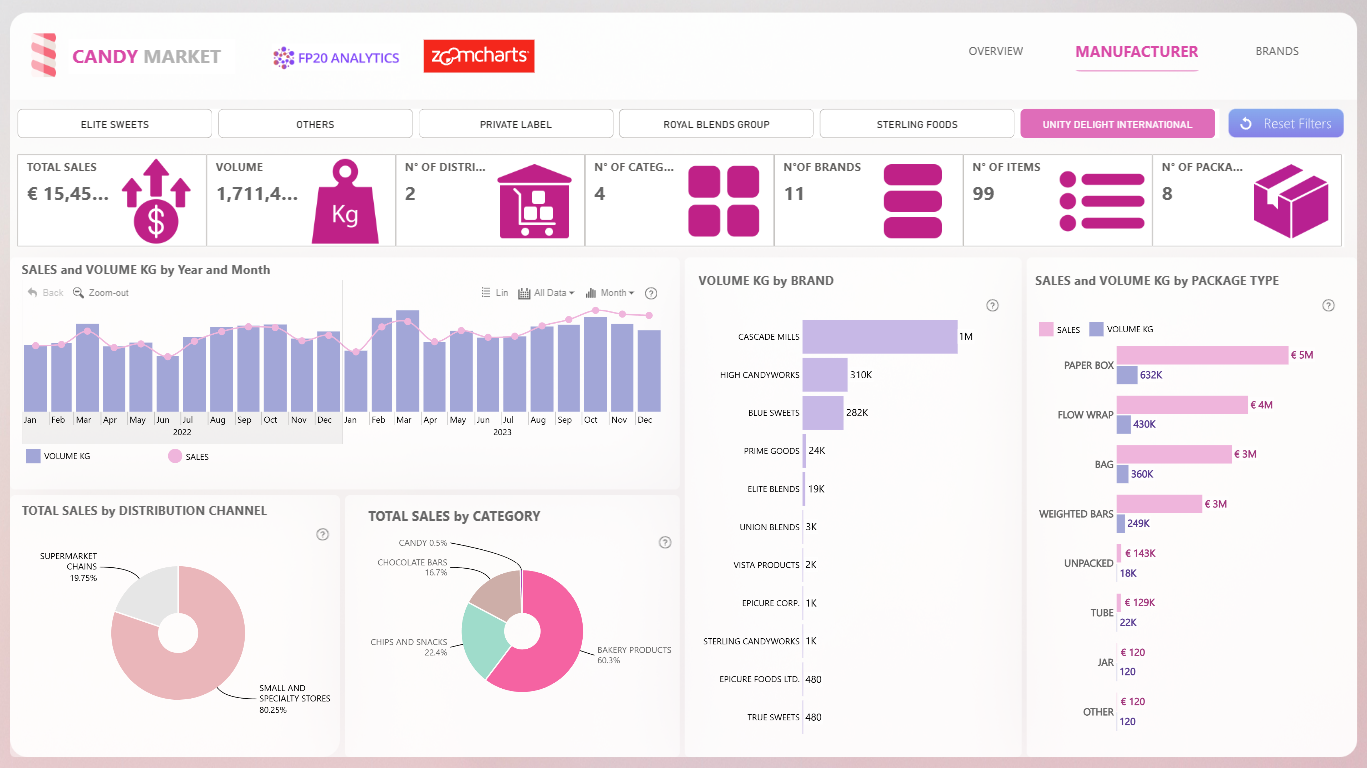Go to the Brands page
This screenshot has width=1367, height=768.
(1277, 51)
